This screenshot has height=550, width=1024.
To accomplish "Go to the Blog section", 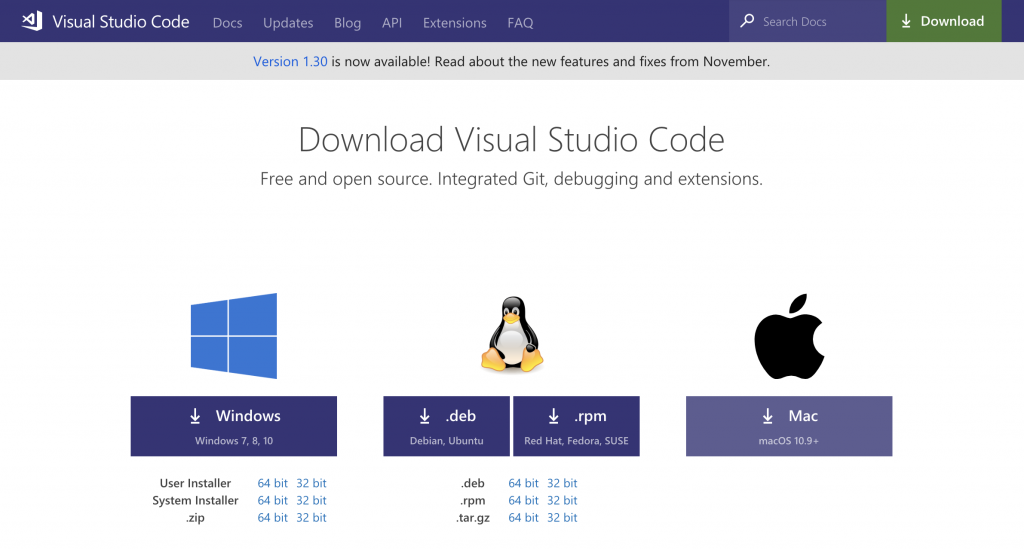I will (x=347, y=22).
